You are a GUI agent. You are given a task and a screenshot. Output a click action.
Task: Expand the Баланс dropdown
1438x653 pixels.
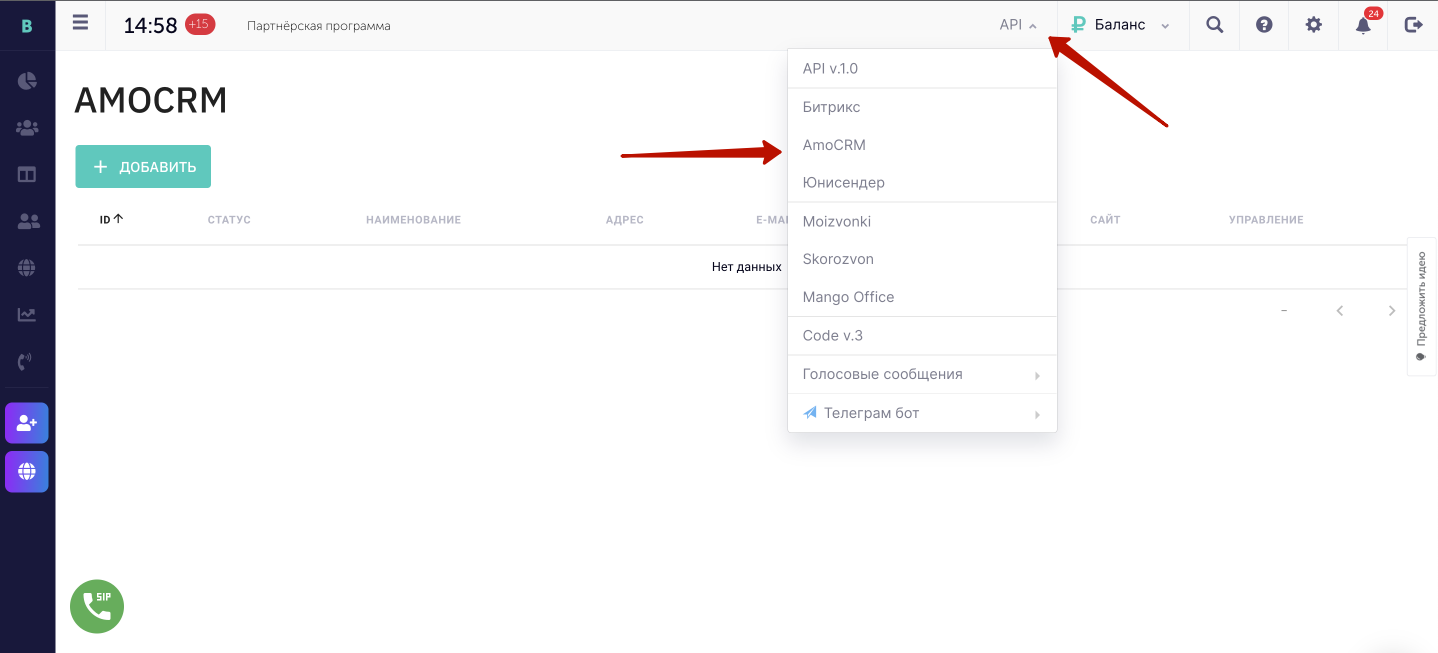1165,26
